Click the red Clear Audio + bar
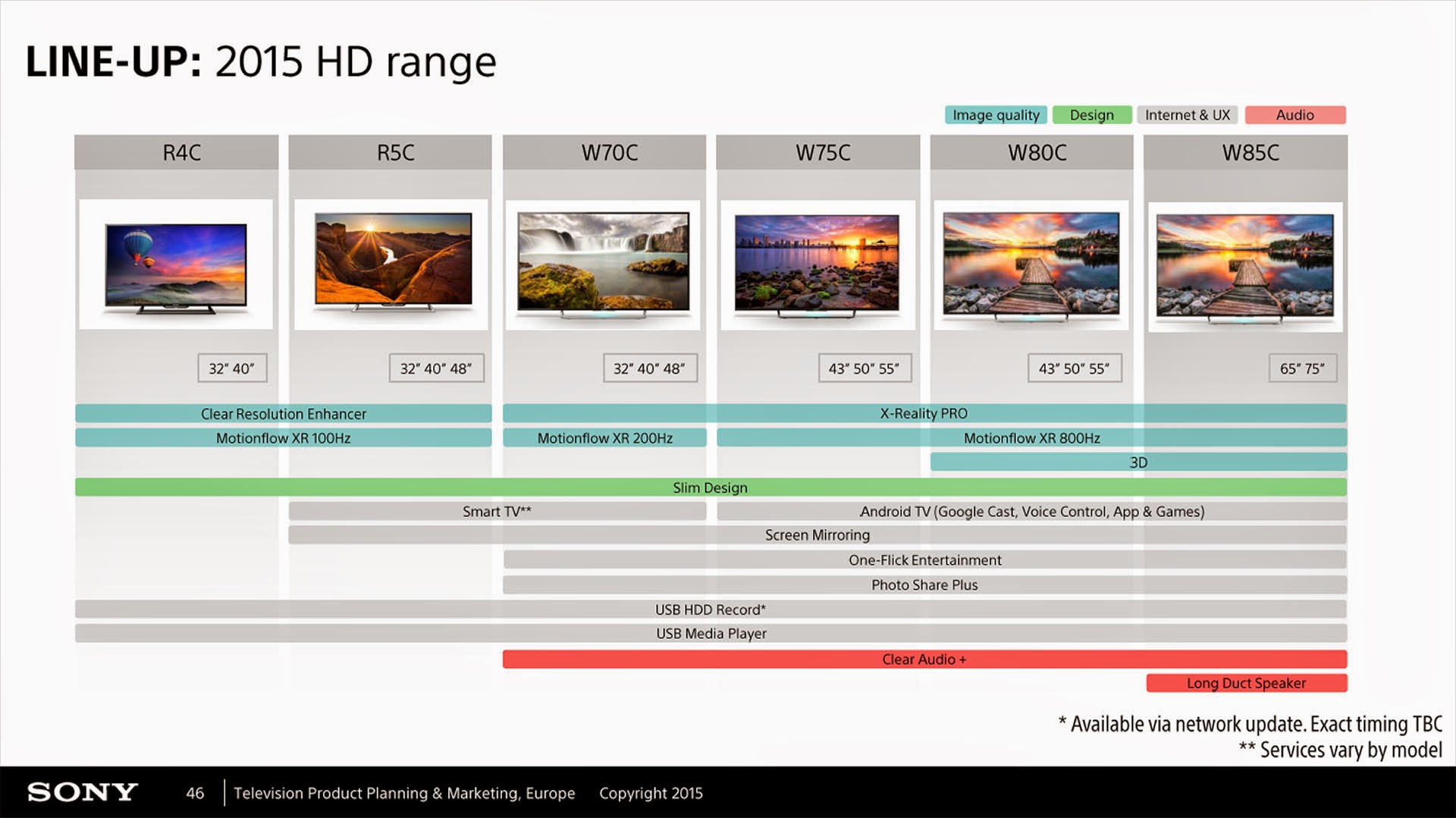 pos(924,660)
